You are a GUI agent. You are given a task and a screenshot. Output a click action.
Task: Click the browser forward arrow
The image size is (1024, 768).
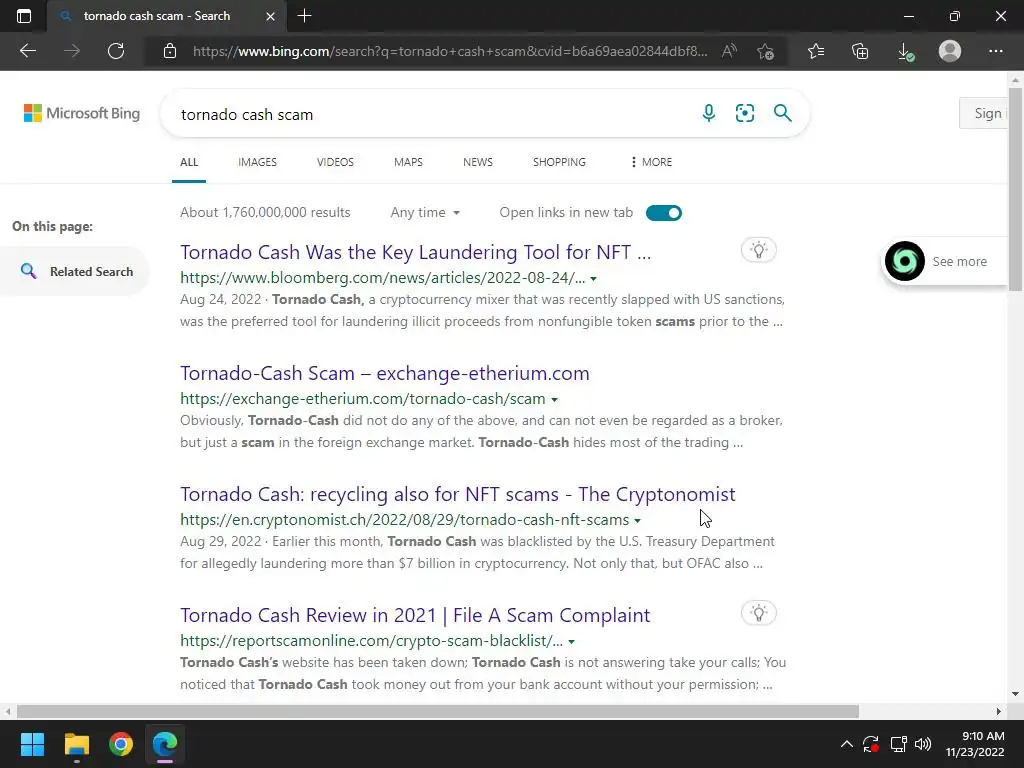click(x=72, y=51)
